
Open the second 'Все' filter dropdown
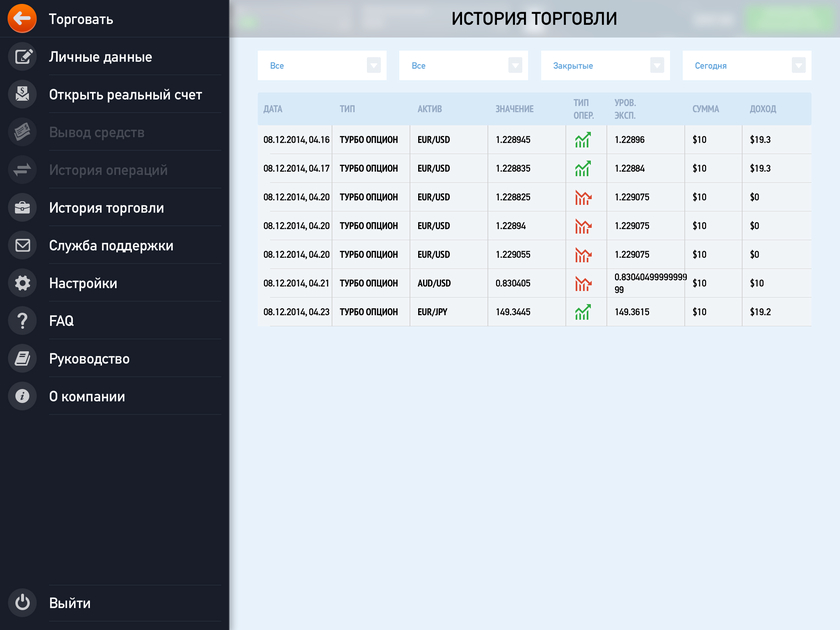(463, 65)
